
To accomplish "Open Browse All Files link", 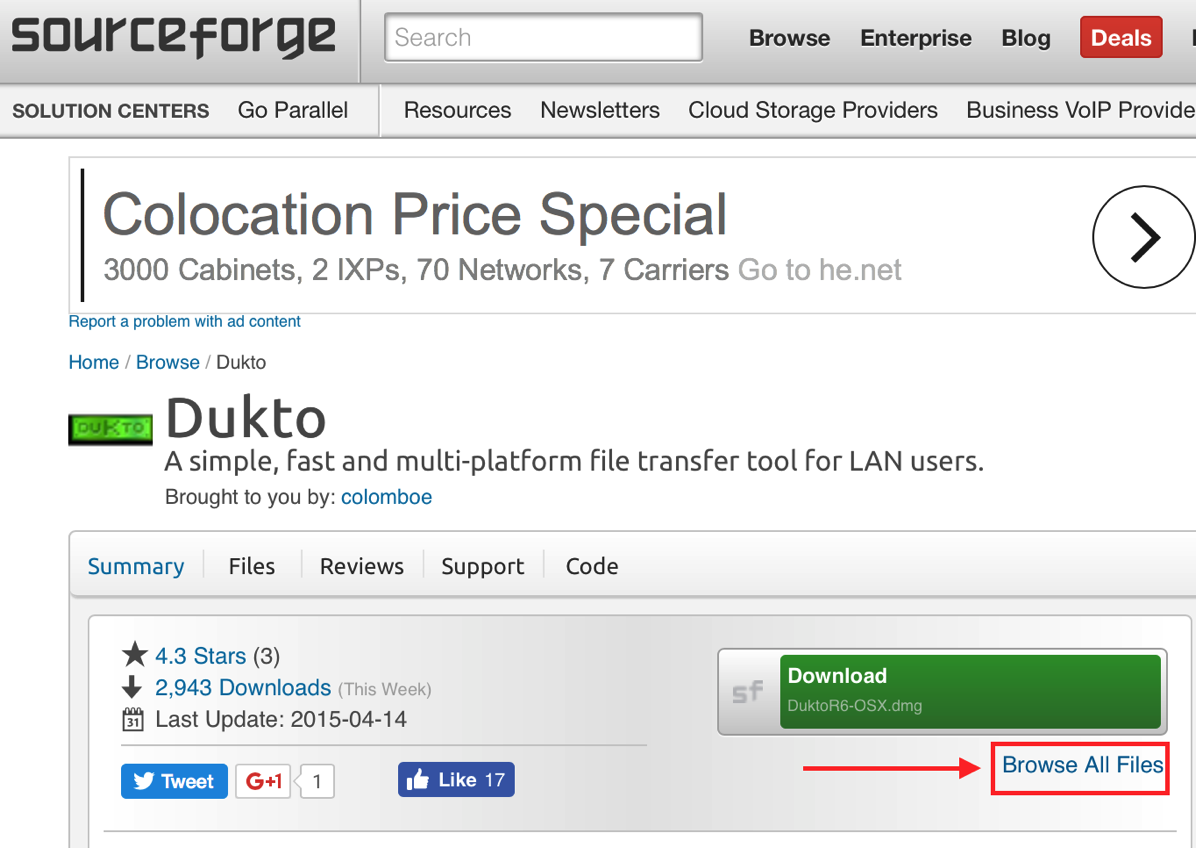I will [x=1082, y=765].
